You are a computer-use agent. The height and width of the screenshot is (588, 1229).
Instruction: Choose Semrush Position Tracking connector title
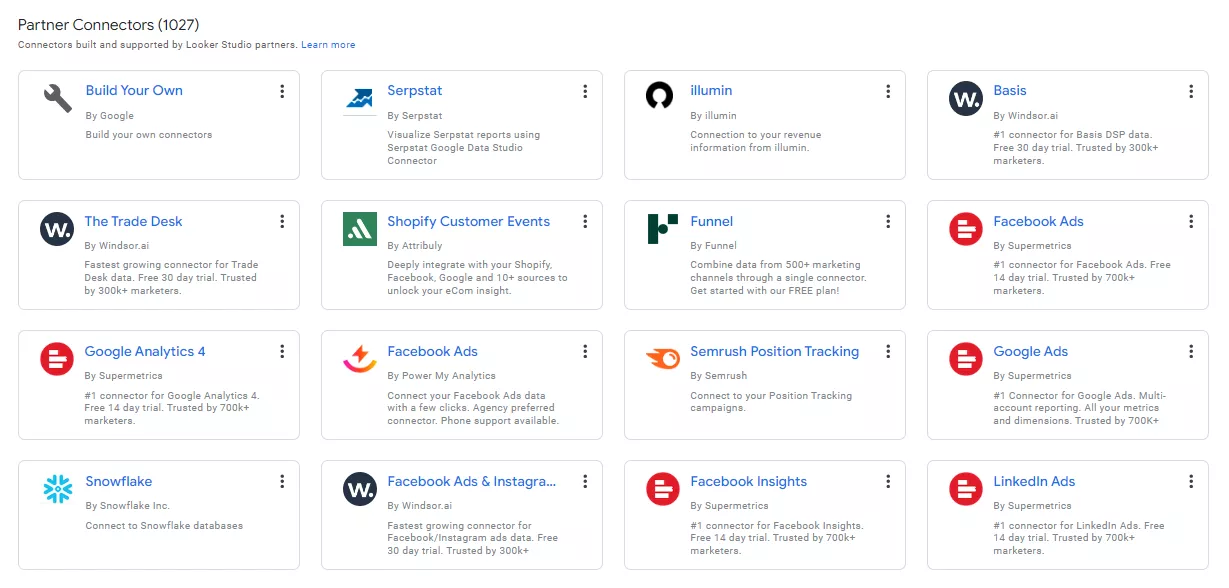coord(775,351)
